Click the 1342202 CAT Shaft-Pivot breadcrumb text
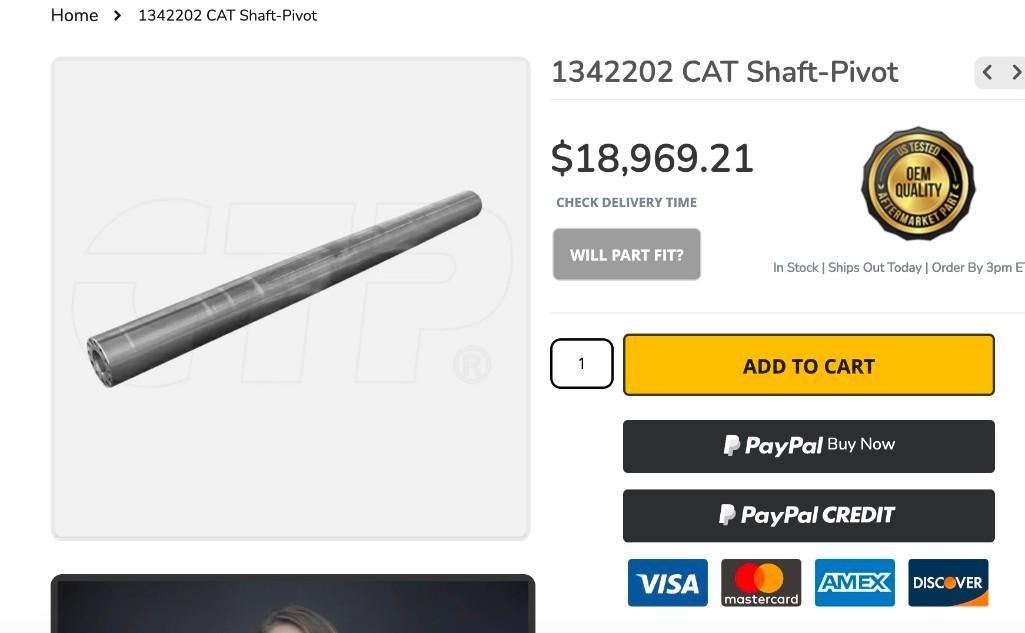The height and width of the screenshot is (633, 1025). tap(227, 16)
